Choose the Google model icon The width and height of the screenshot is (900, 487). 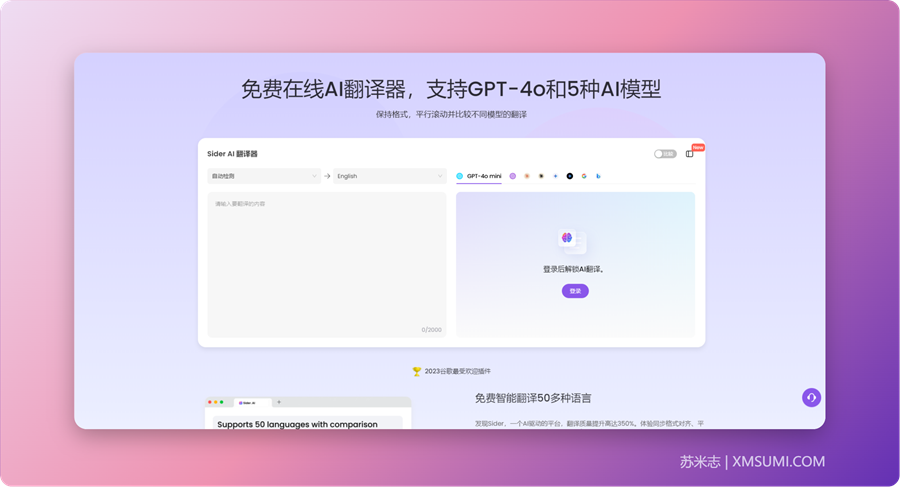pyautogui.click(x=584, y=176)
